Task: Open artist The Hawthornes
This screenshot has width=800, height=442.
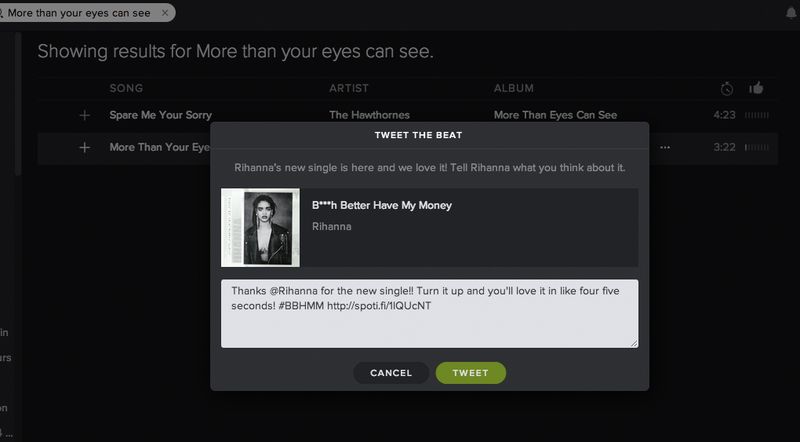Action: 369,115
